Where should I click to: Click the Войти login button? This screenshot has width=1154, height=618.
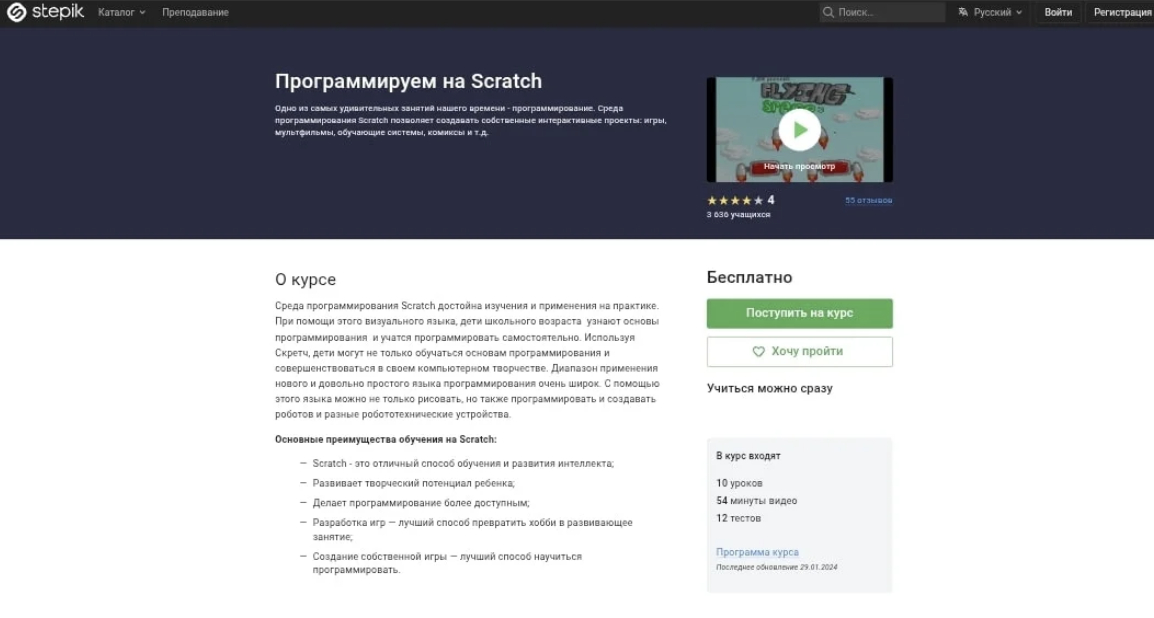point(1058,13)
